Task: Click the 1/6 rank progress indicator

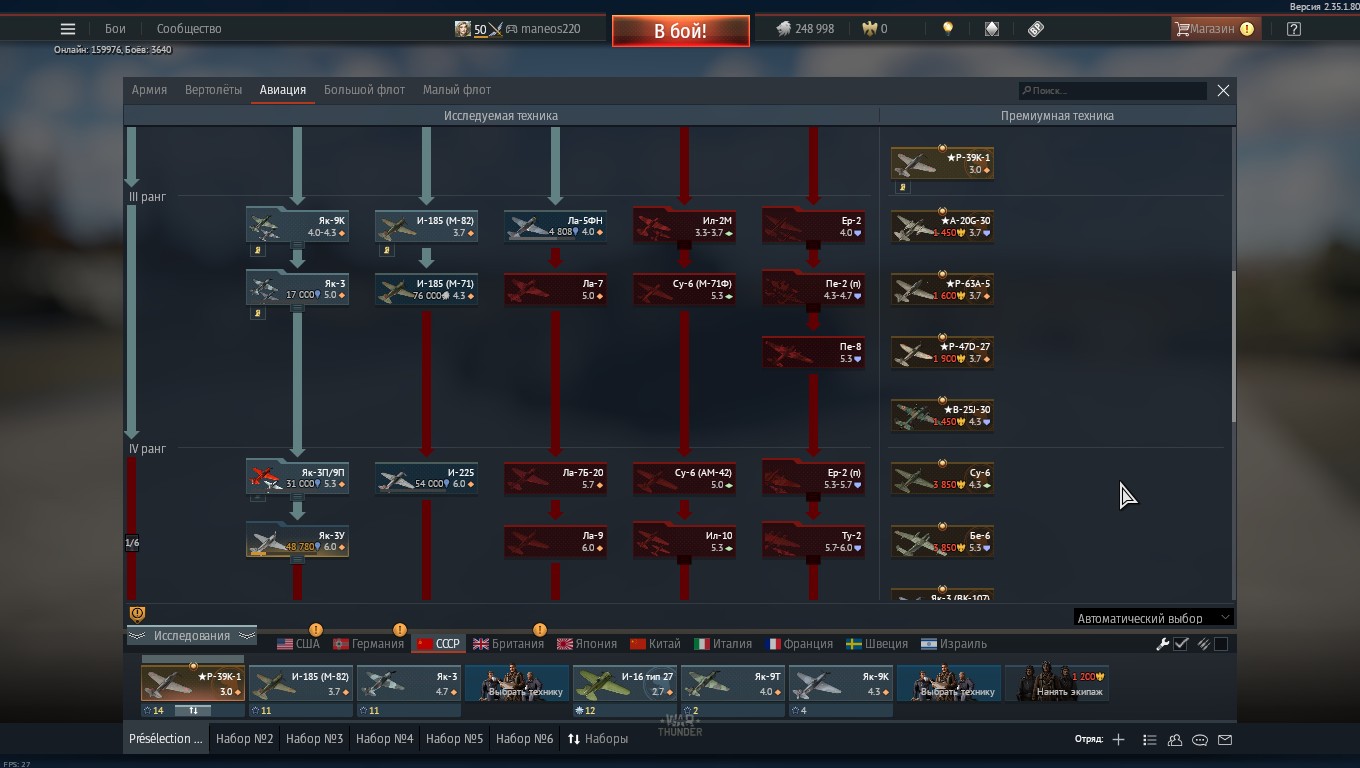Action: (132, 543)
